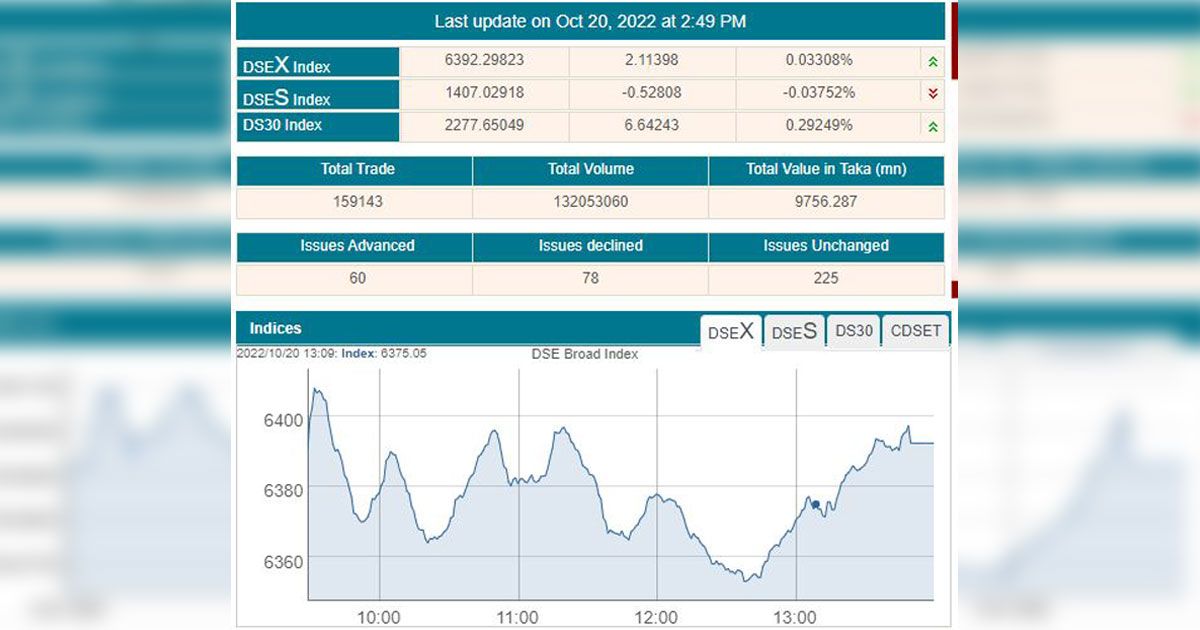This screenshot has width=1200, height=630.
Task: Select issues declined count 78
Action: pos(591,278)
